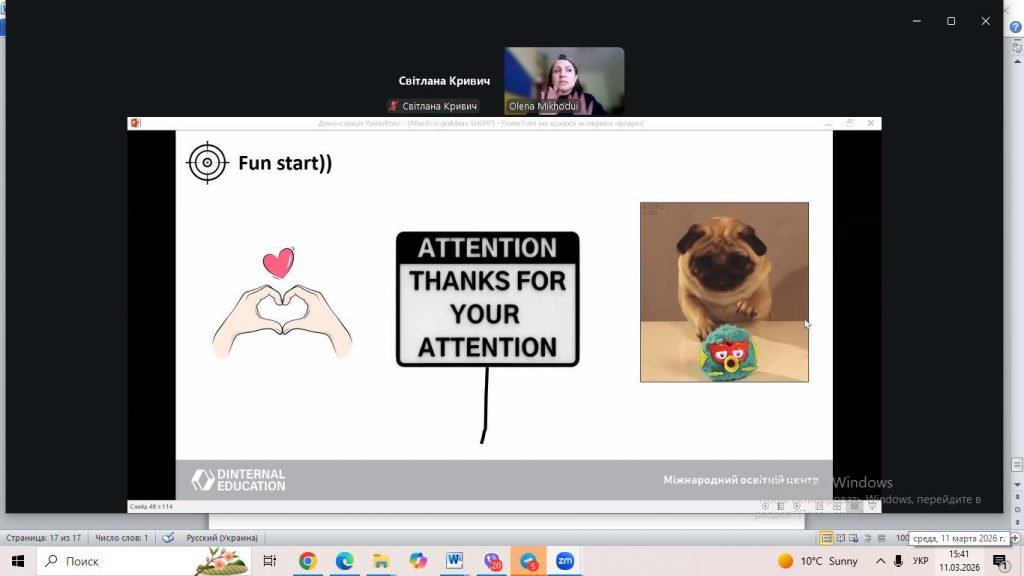1024x576 pixels.
Task: Launch Google Chrome from the taskbar
Action: point(308,561)
